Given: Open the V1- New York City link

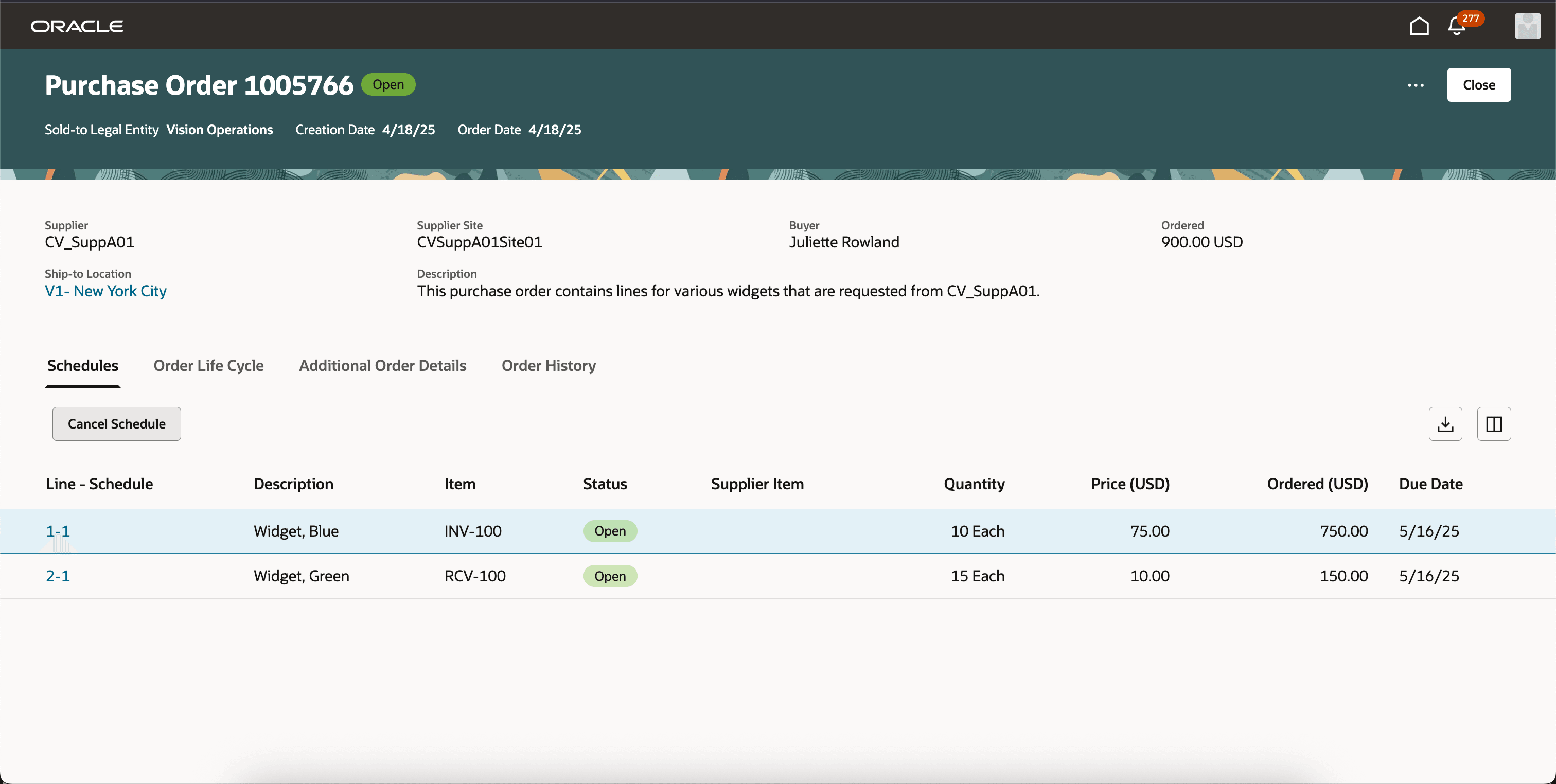Looking at the screenshot, I should (105, 291).
